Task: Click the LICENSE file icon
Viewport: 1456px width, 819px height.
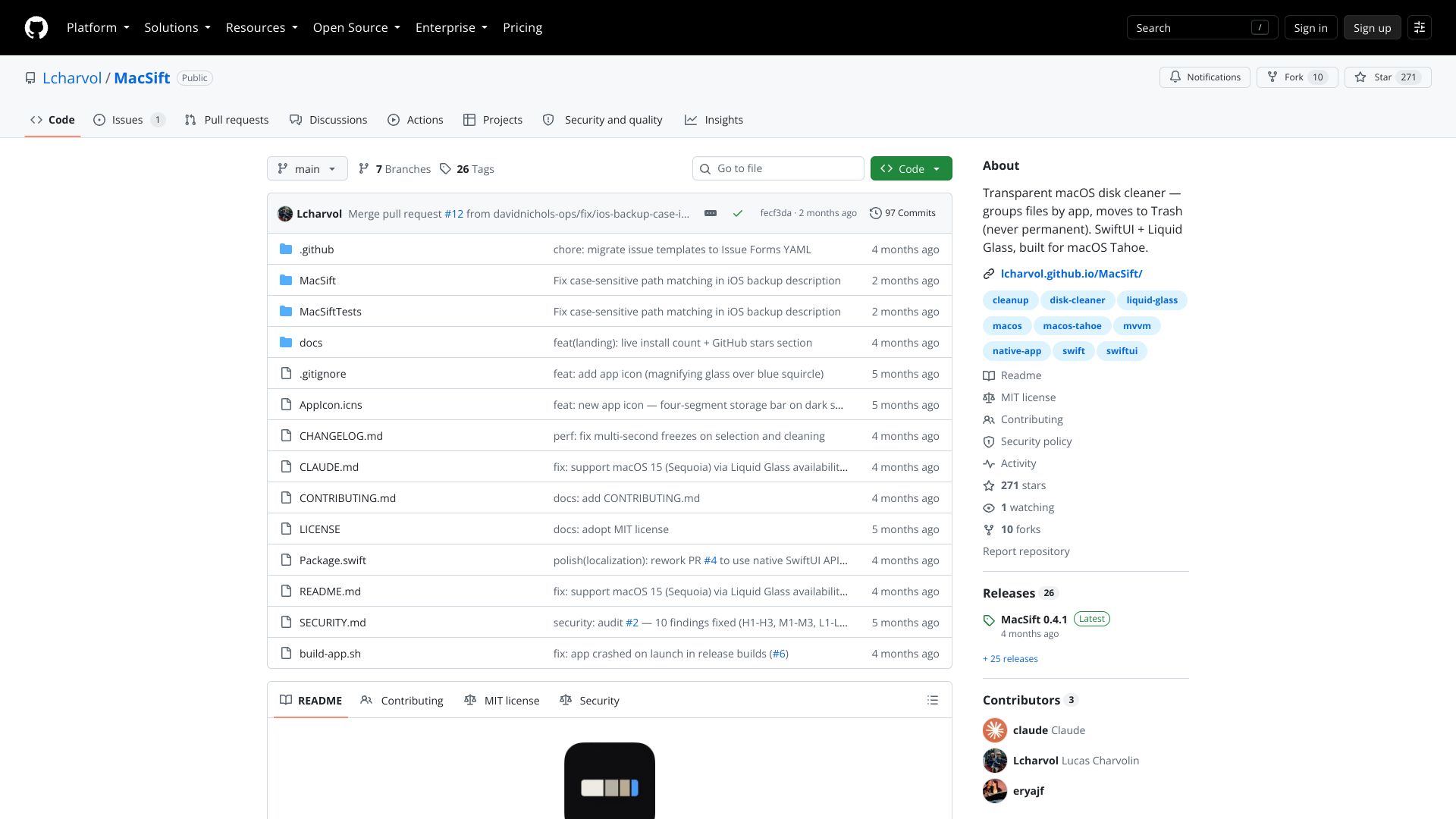Action: pyautogui.click(x=286, y=529)
